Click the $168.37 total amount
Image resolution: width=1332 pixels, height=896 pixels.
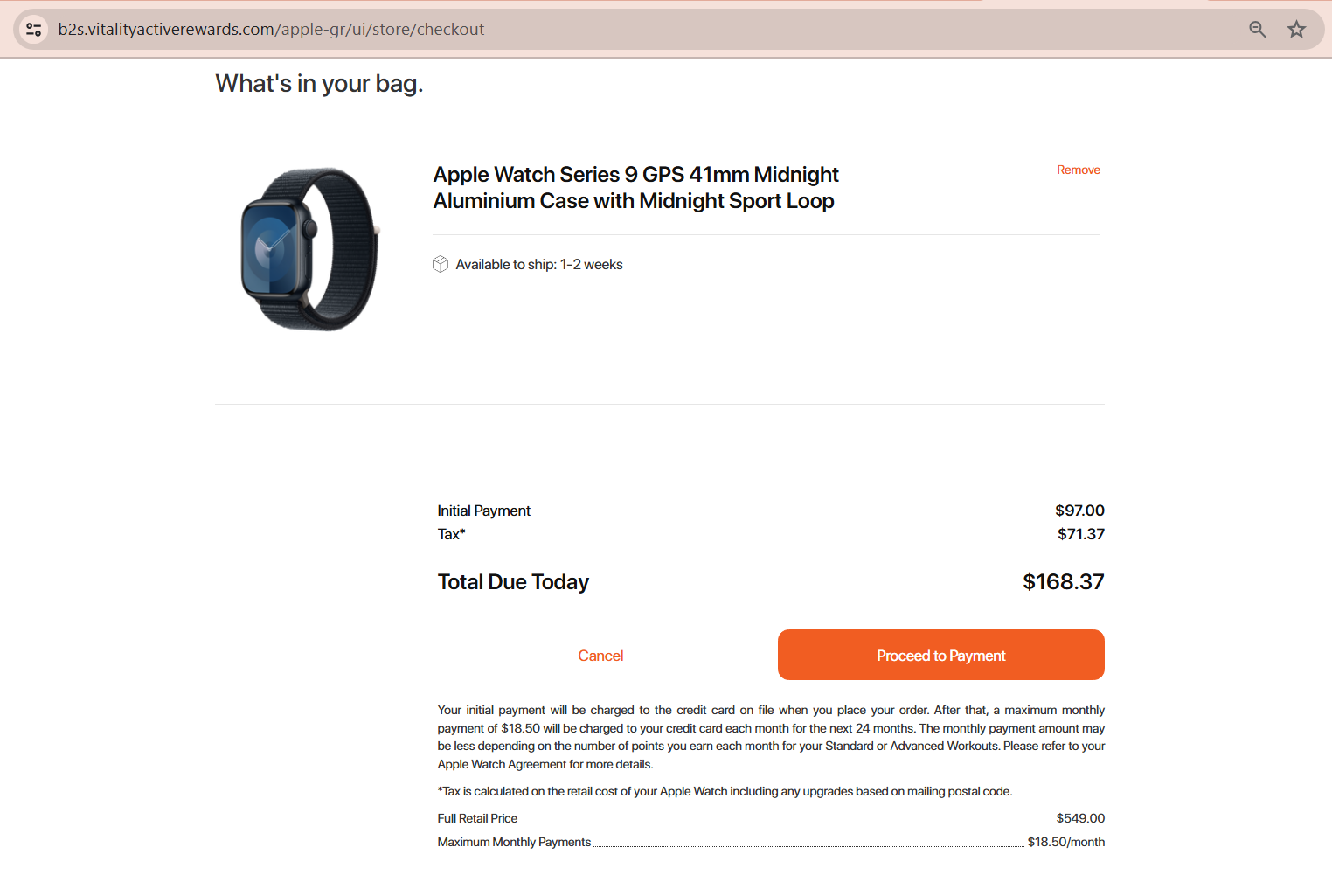click(1063, 582)
